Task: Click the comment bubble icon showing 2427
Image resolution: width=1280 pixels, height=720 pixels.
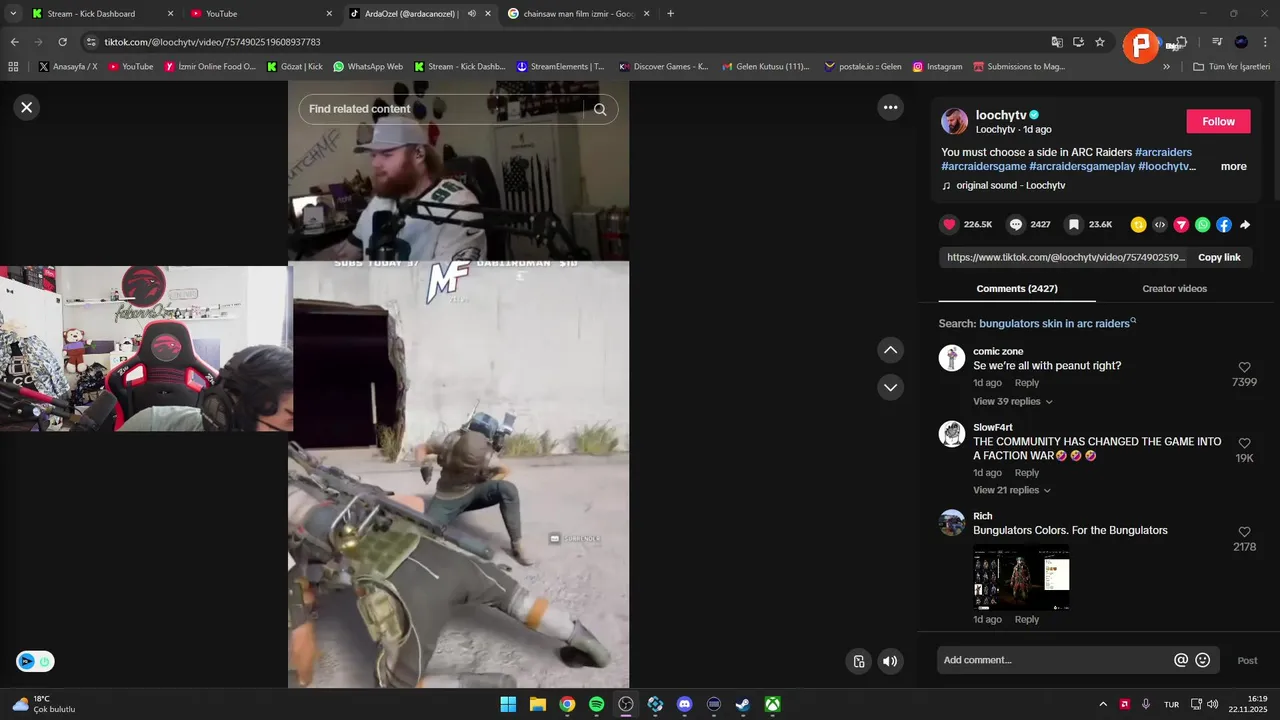Action: [1016, 225]
